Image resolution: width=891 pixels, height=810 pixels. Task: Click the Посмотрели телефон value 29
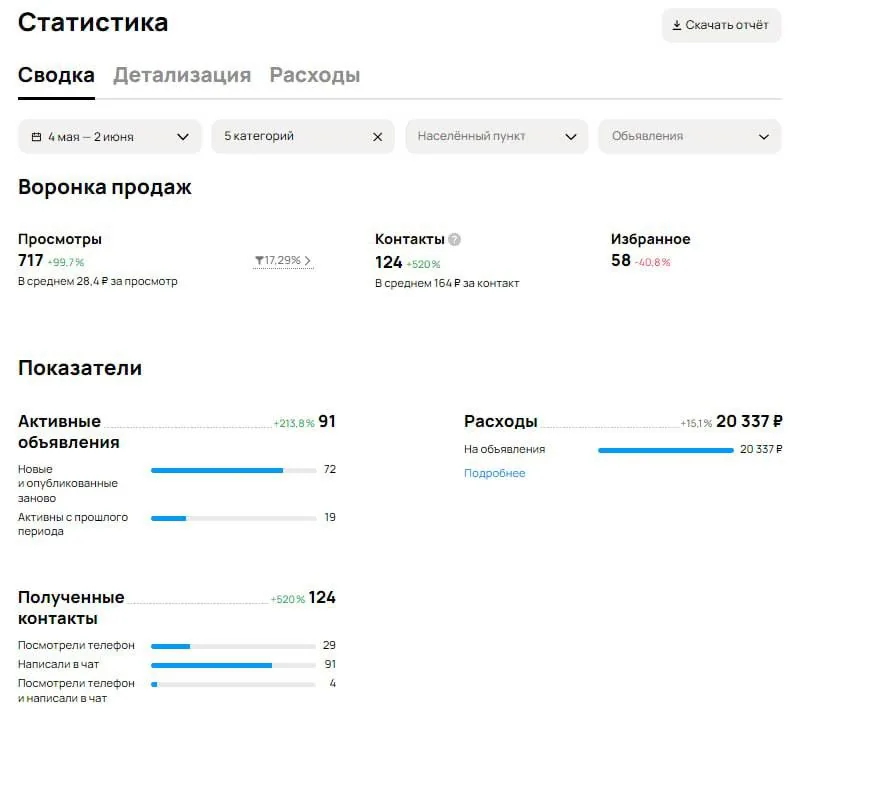coord(329,645)
